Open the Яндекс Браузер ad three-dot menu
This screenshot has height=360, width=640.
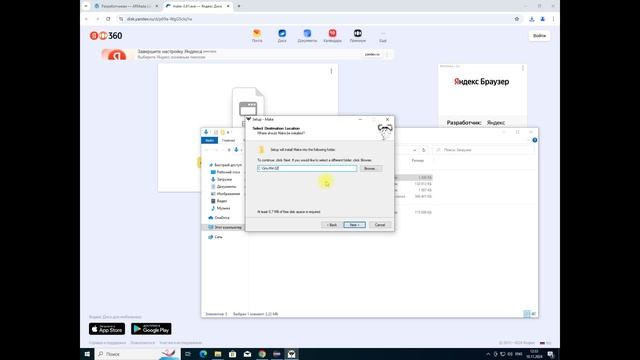pyautogui.click(x=522, y=68)
